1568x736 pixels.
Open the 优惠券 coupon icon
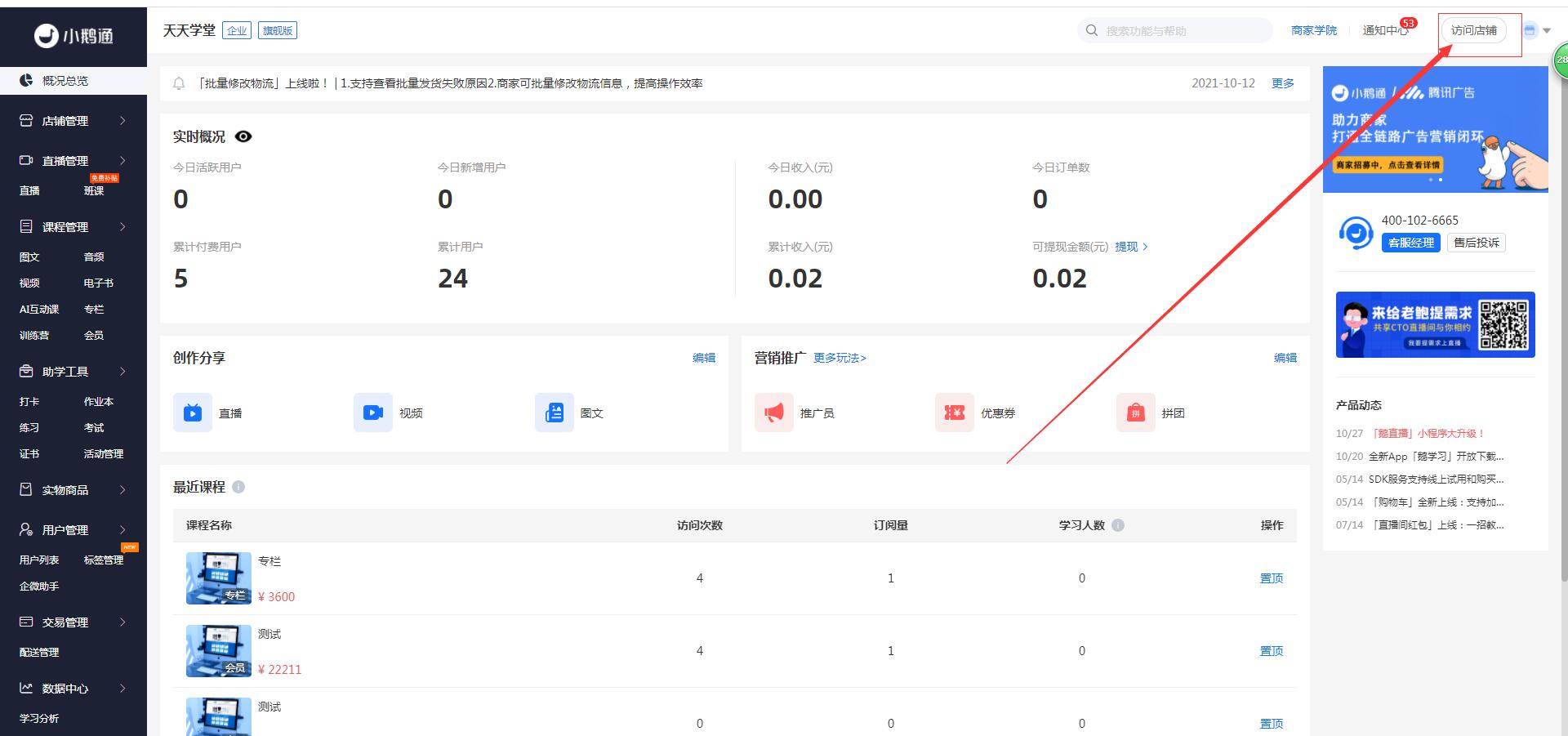coord(955,413)
